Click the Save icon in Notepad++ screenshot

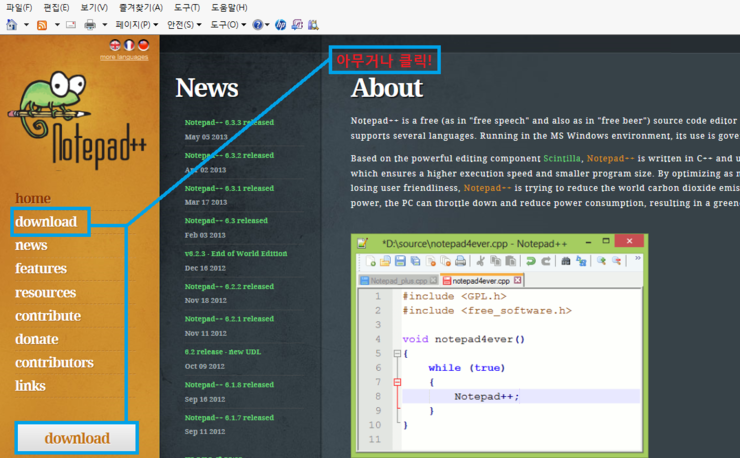coord(400,261)
